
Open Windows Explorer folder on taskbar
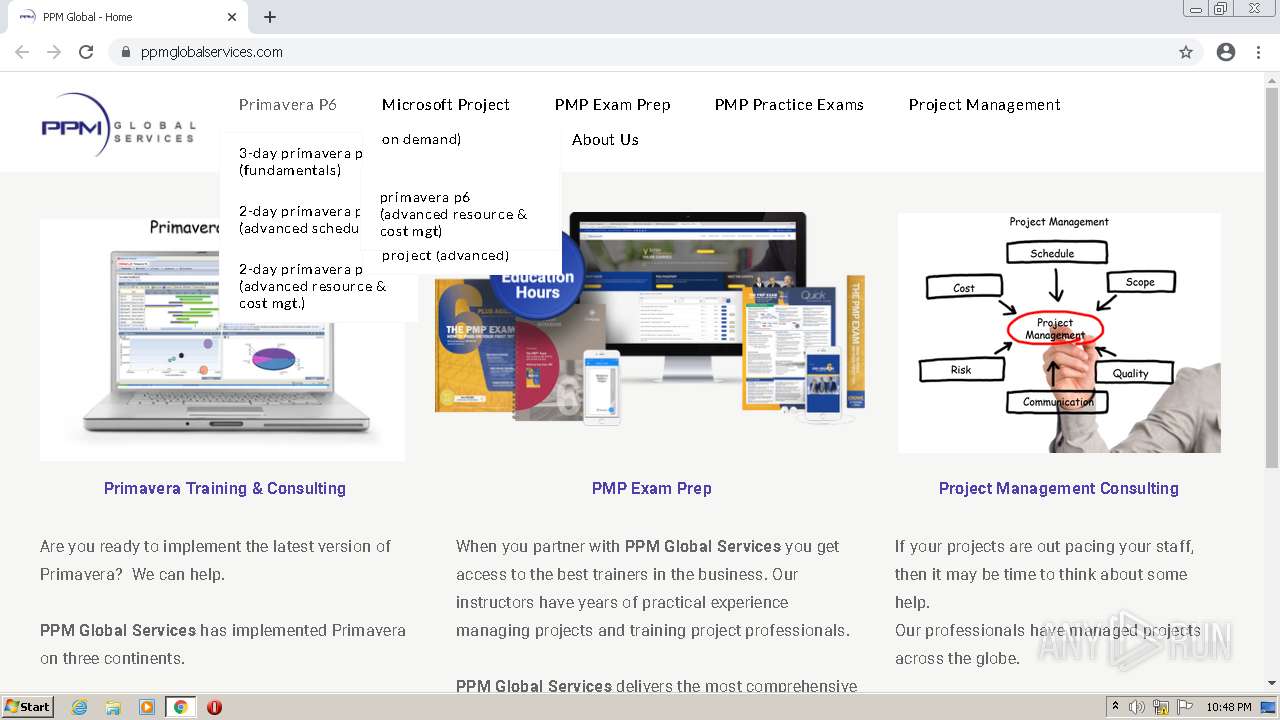pos(113,707)
